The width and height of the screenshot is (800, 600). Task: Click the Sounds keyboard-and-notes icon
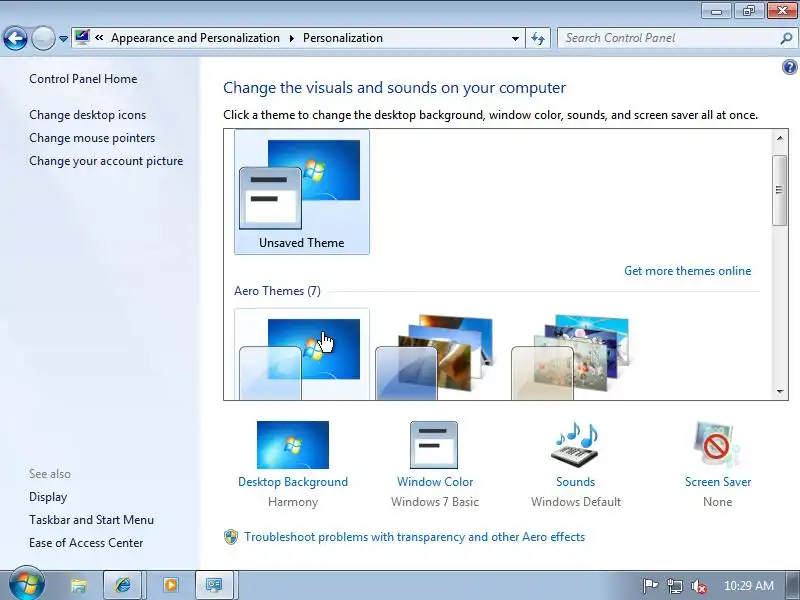(575, 443)
